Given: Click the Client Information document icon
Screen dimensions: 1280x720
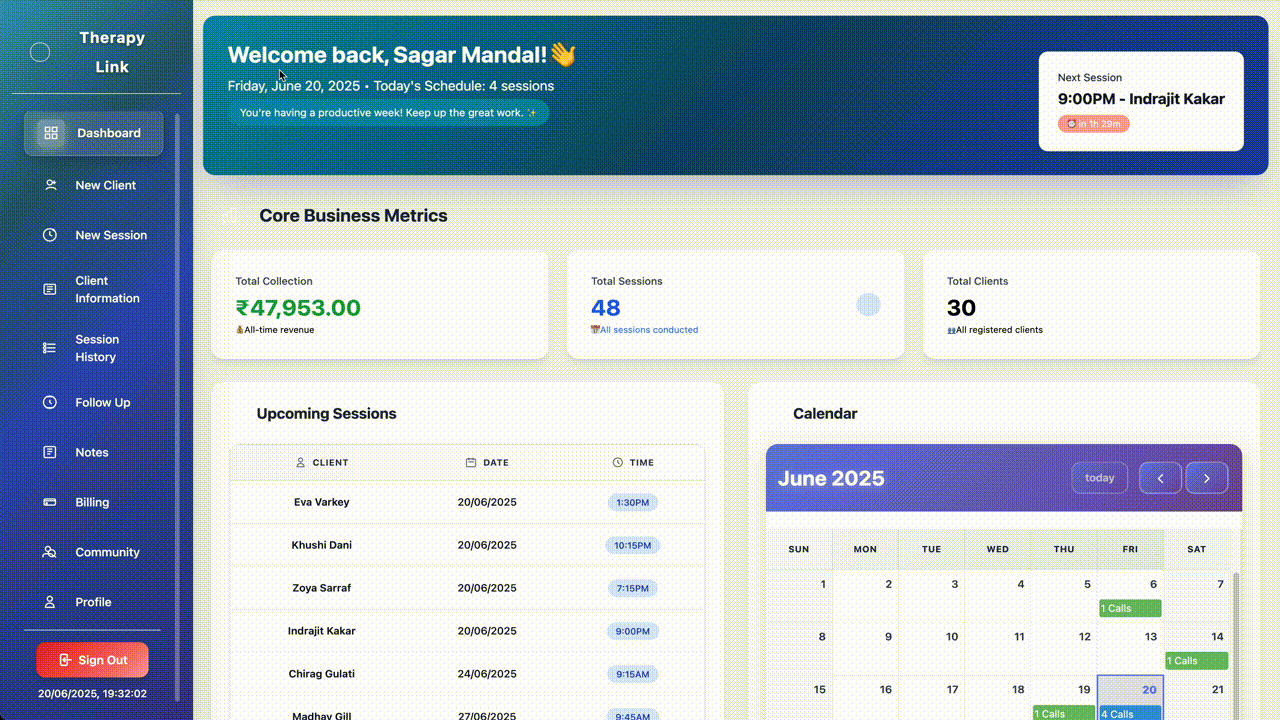Looking at the screenshot, I should [x=50, y=289].
